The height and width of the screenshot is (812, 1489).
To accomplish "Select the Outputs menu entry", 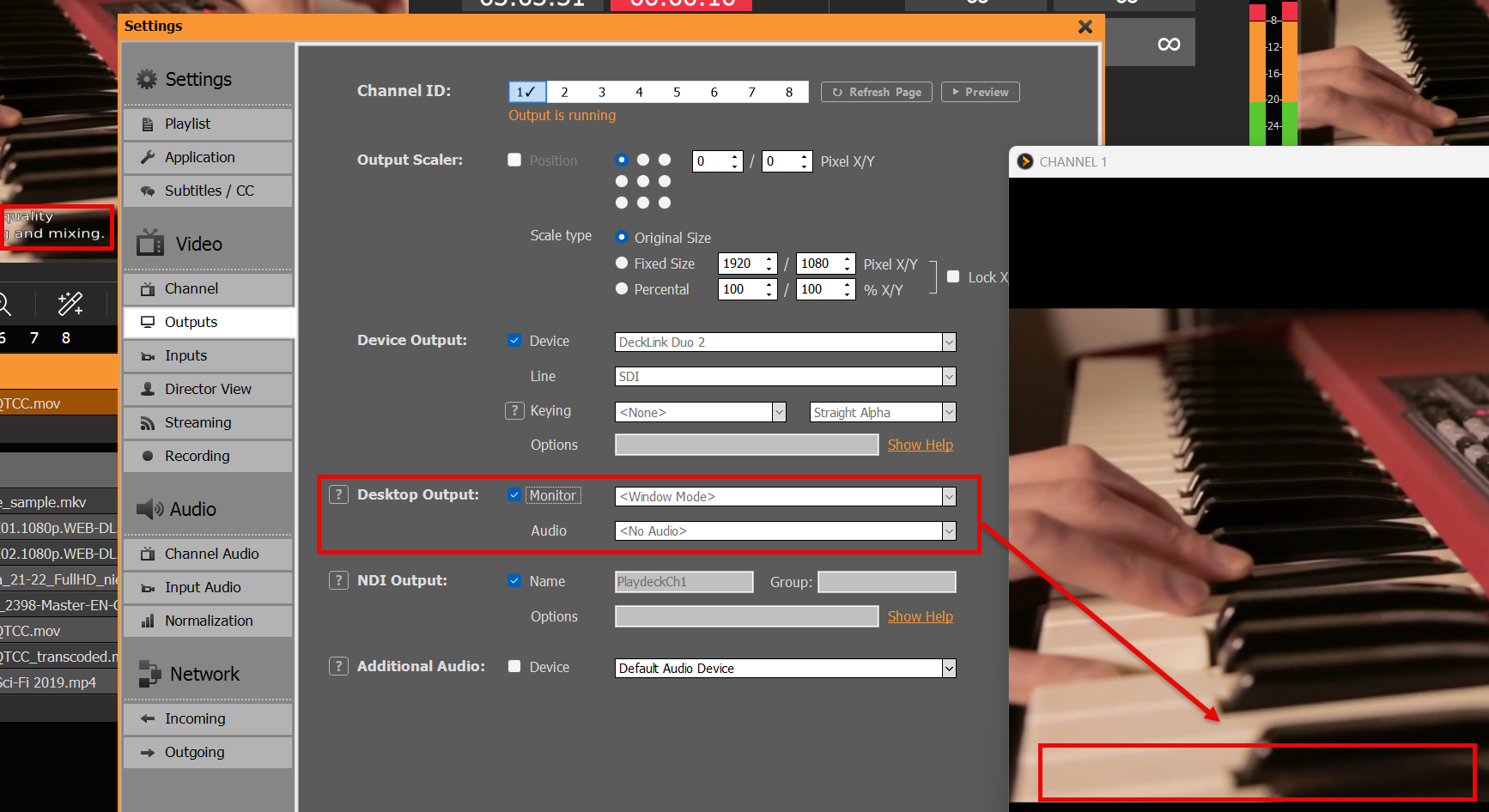I will [x=208, y=322].
